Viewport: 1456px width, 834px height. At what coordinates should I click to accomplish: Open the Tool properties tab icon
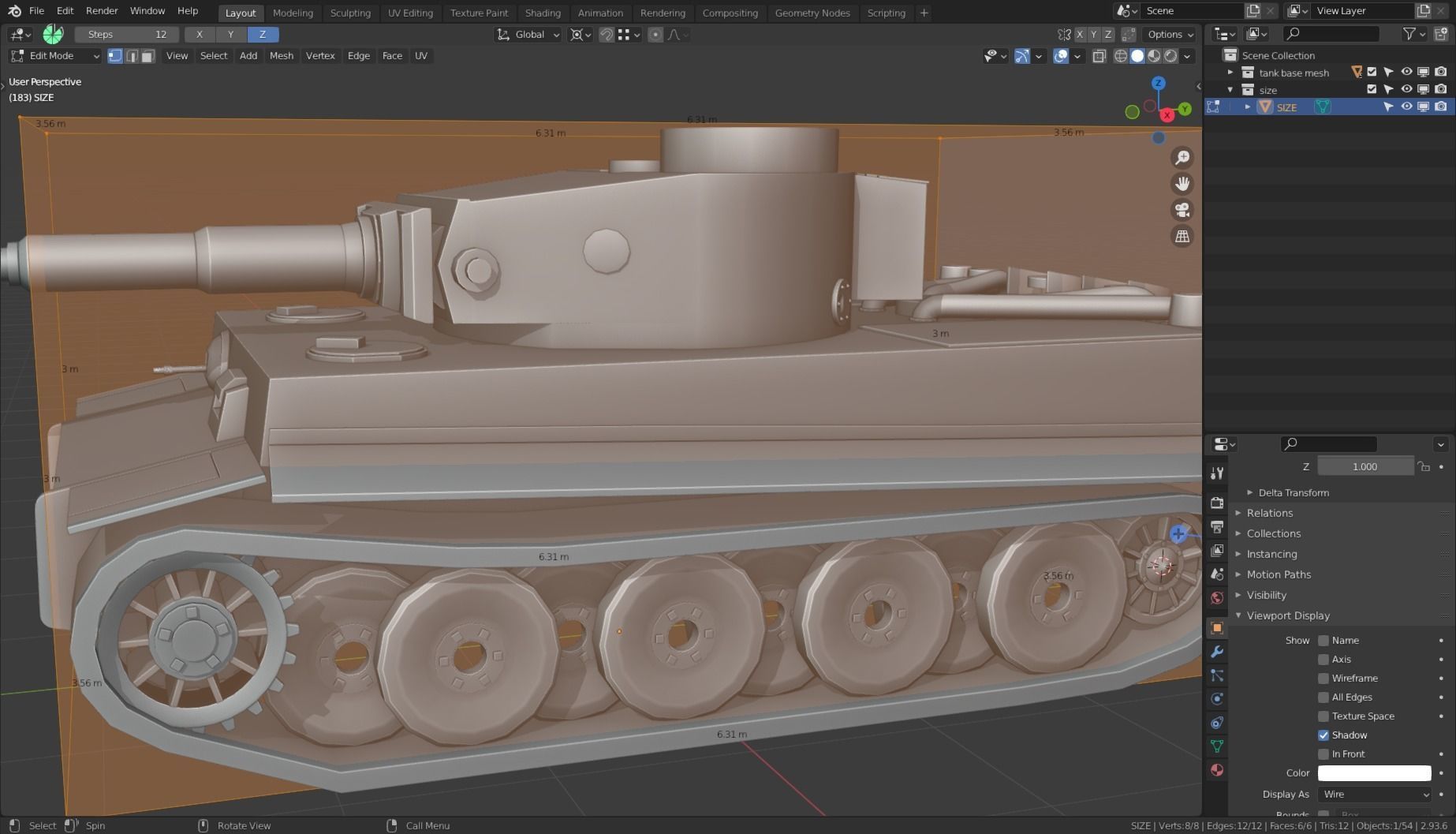point(1217,473)
